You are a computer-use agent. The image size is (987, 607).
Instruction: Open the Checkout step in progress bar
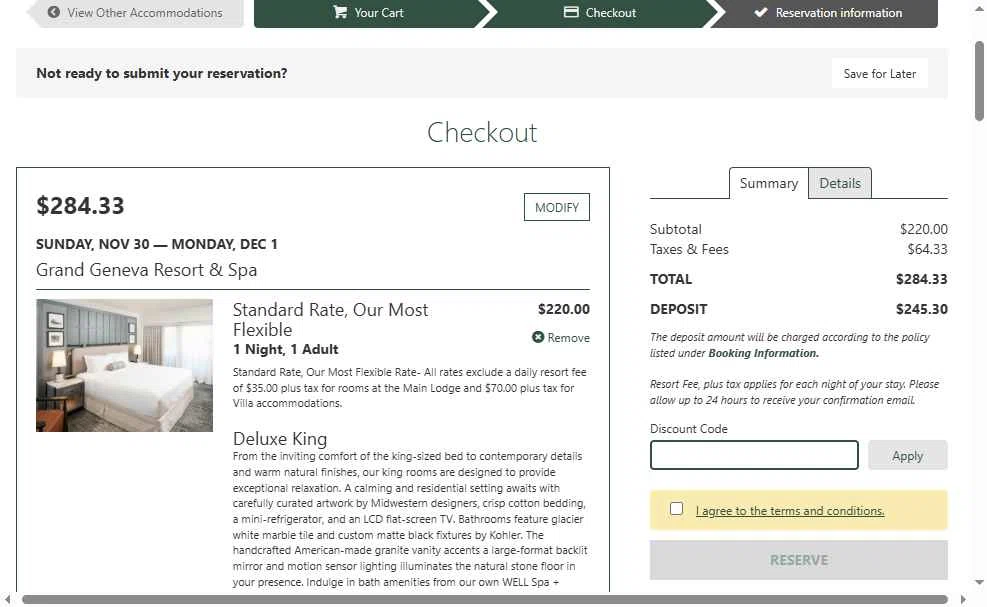600,13
